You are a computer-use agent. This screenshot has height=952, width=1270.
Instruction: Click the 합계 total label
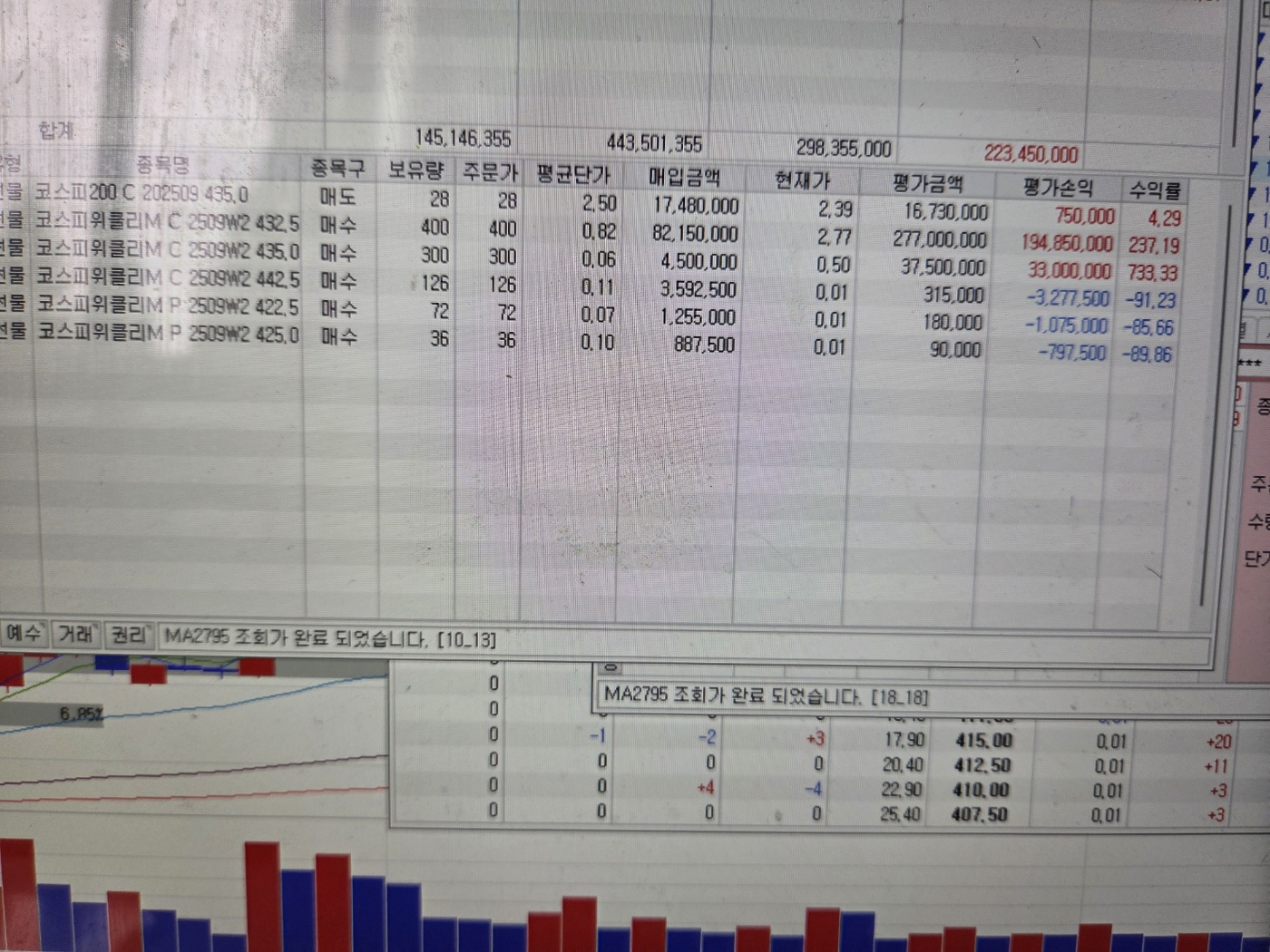click(x=55, y=131)
